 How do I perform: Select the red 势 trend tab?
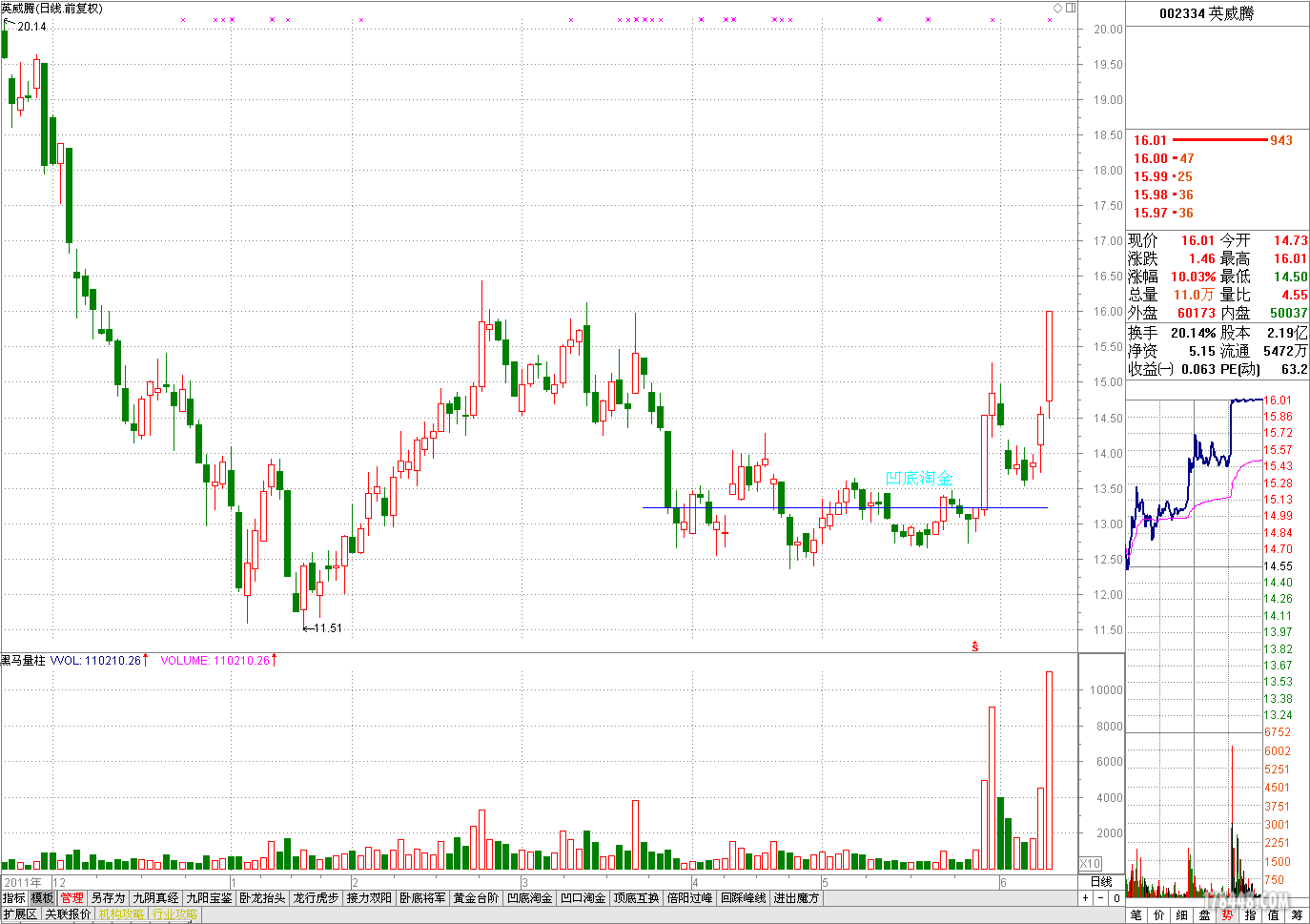pos(1228,915)
